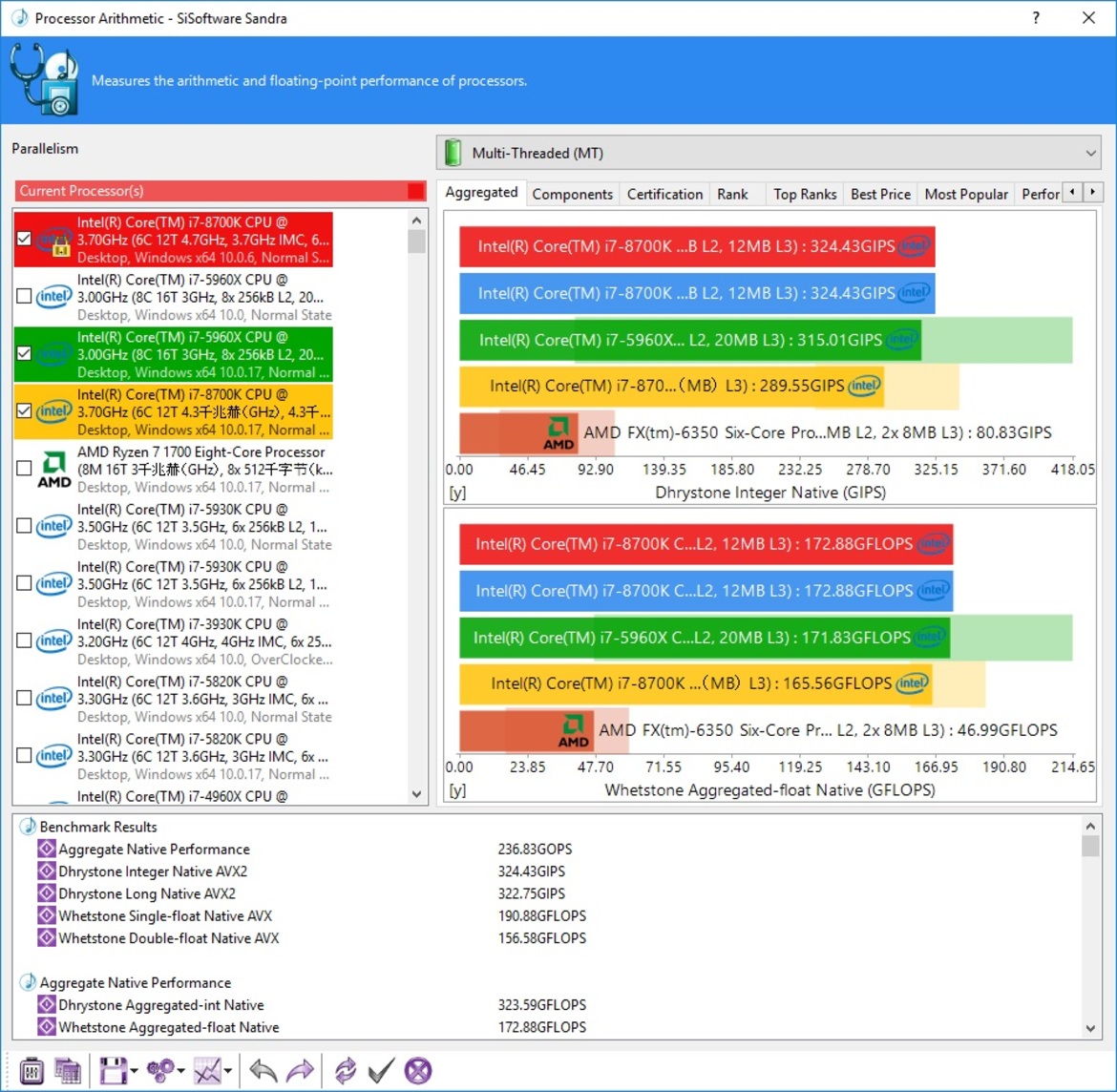The height and width of the screenshot is (1092, 1117).
Task: Click the results panel scrollbar thumb
Action: 1090,846
